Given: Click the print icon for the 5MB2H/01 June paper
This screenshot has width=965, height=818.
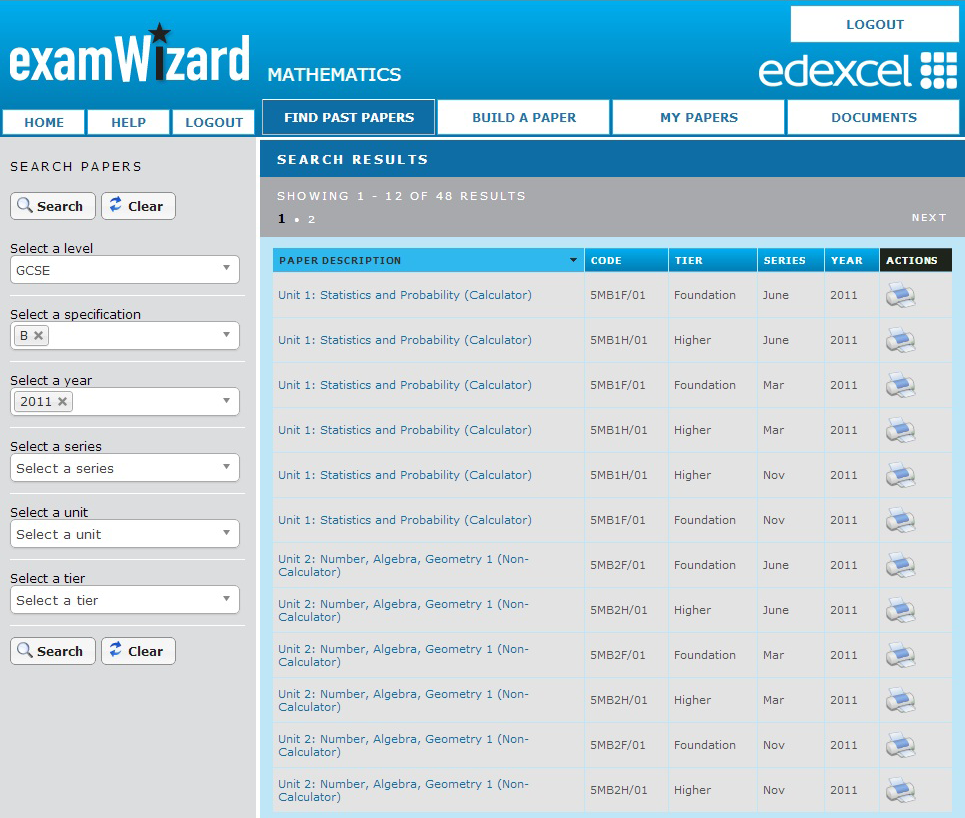Looking at the screenshot, I should [900, 610].
